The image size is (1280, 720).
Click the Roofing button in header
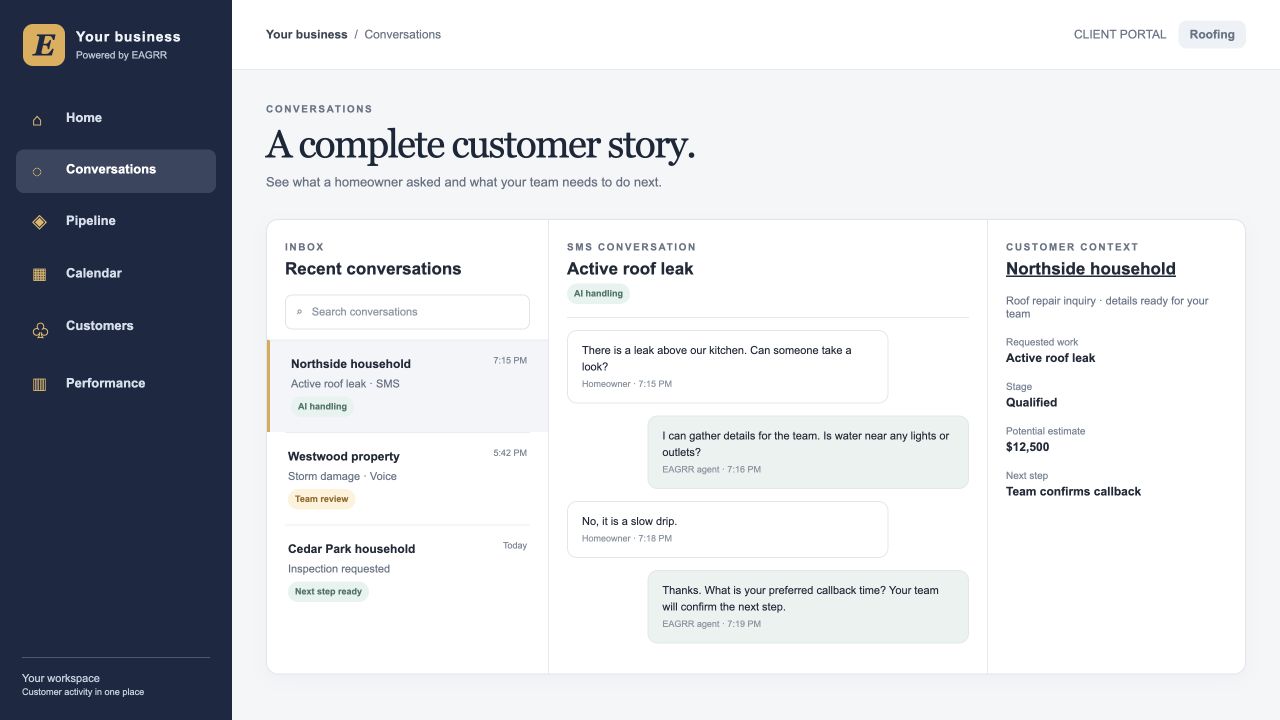[1212, 34]
